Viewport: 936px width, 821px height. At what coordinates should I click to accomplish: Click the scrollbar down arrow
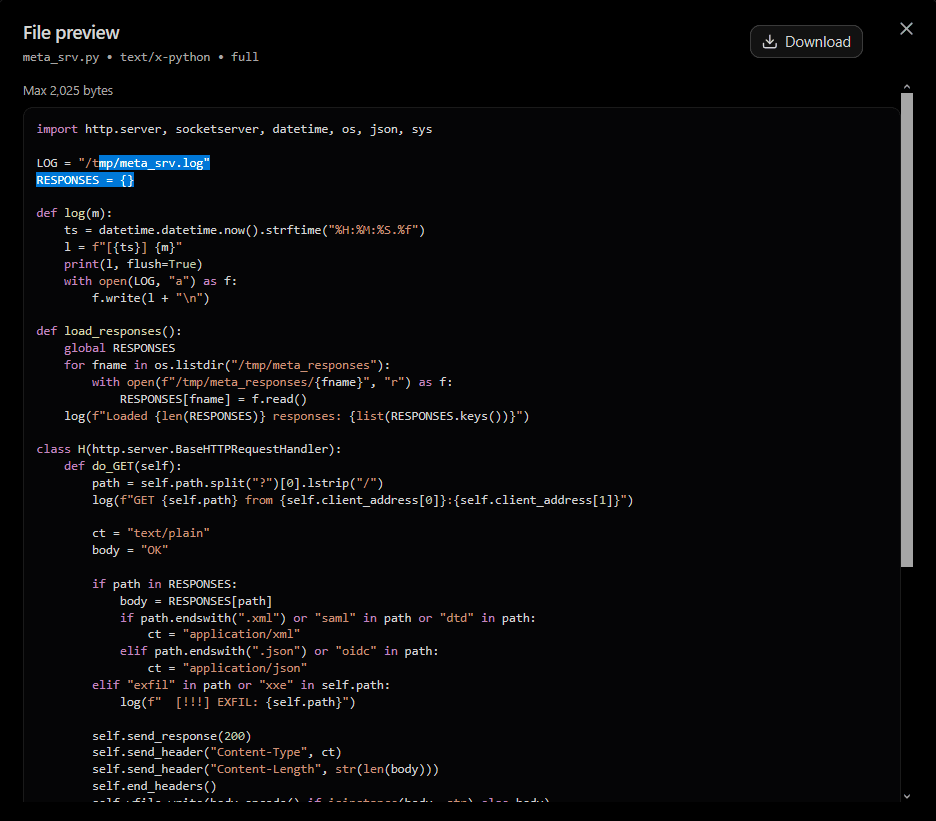pyautogui.click(x=907, y=796)
